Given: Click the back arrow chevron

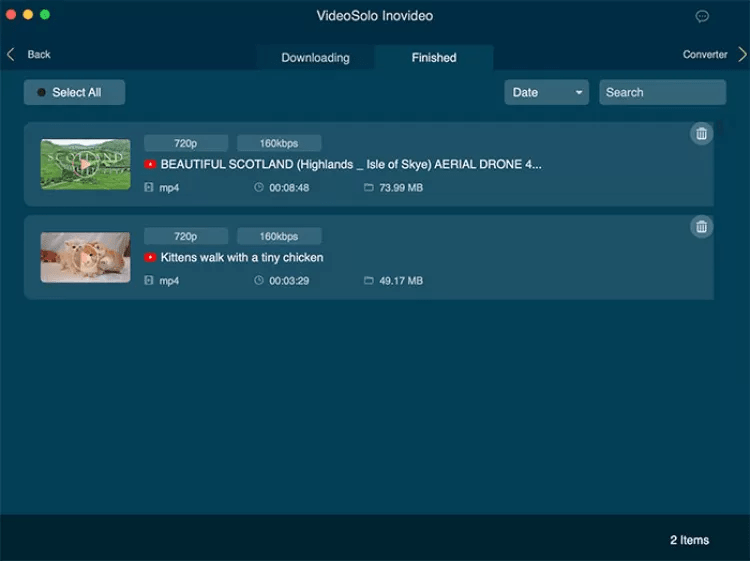Looking at the screenshot, I should tap(11, 55).
